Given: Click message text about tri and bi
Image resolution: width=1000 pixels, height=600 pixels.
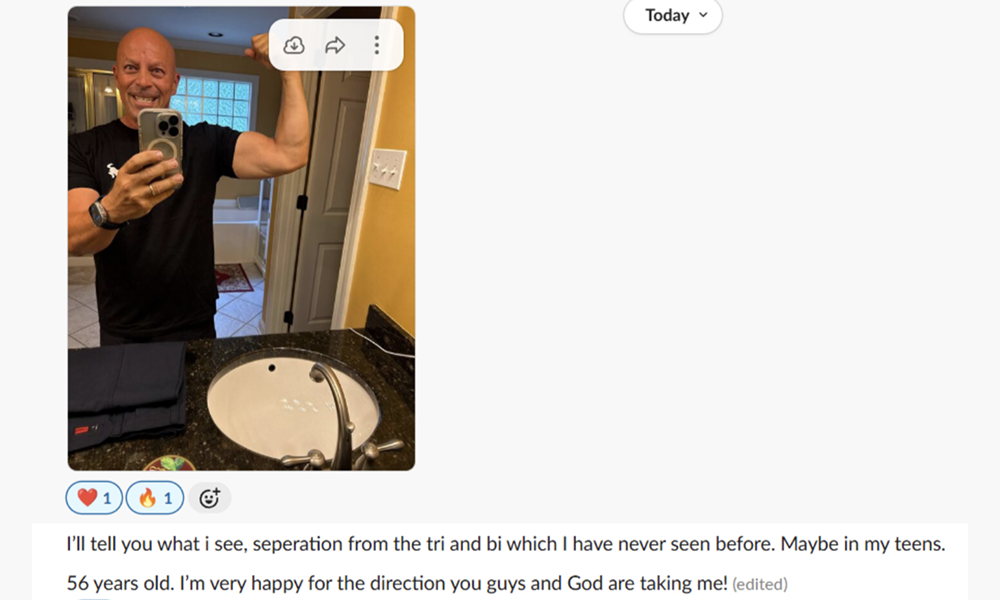Looking at the screenshot, I should [506, 544].
